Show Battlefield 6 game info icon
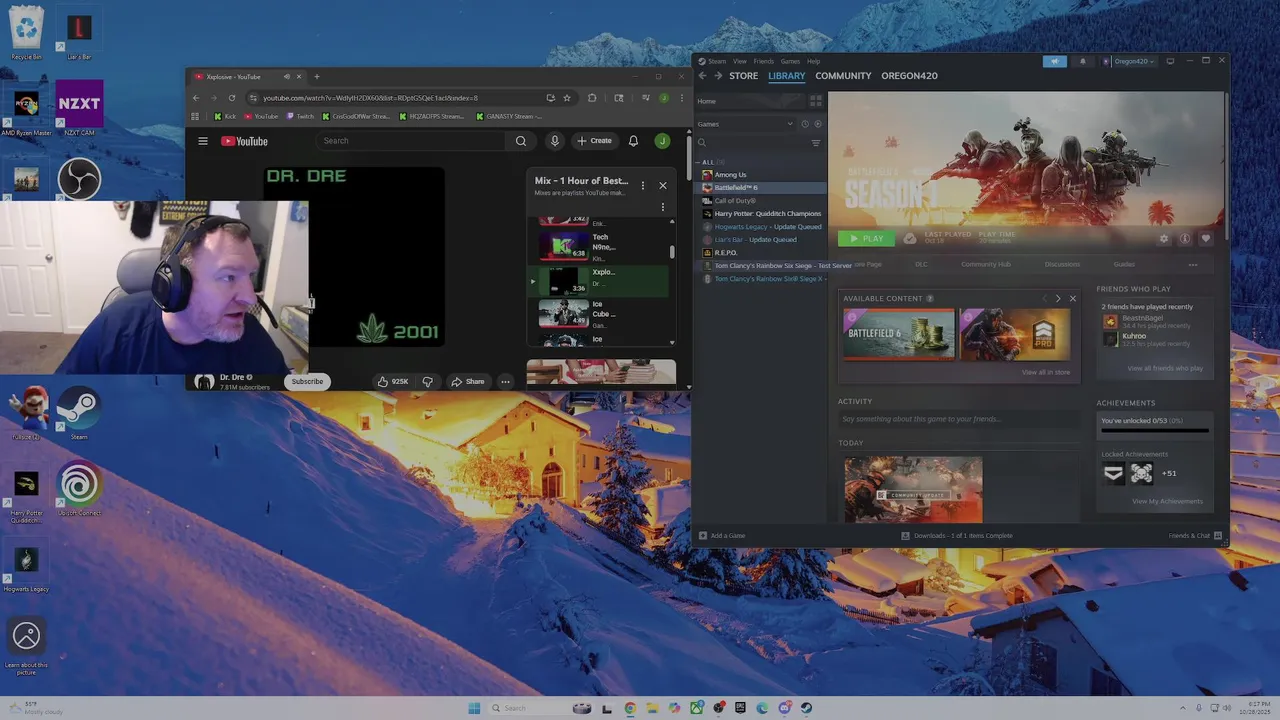Image resolution: width=1280 pixels, height=720 pixels. 1185,239
